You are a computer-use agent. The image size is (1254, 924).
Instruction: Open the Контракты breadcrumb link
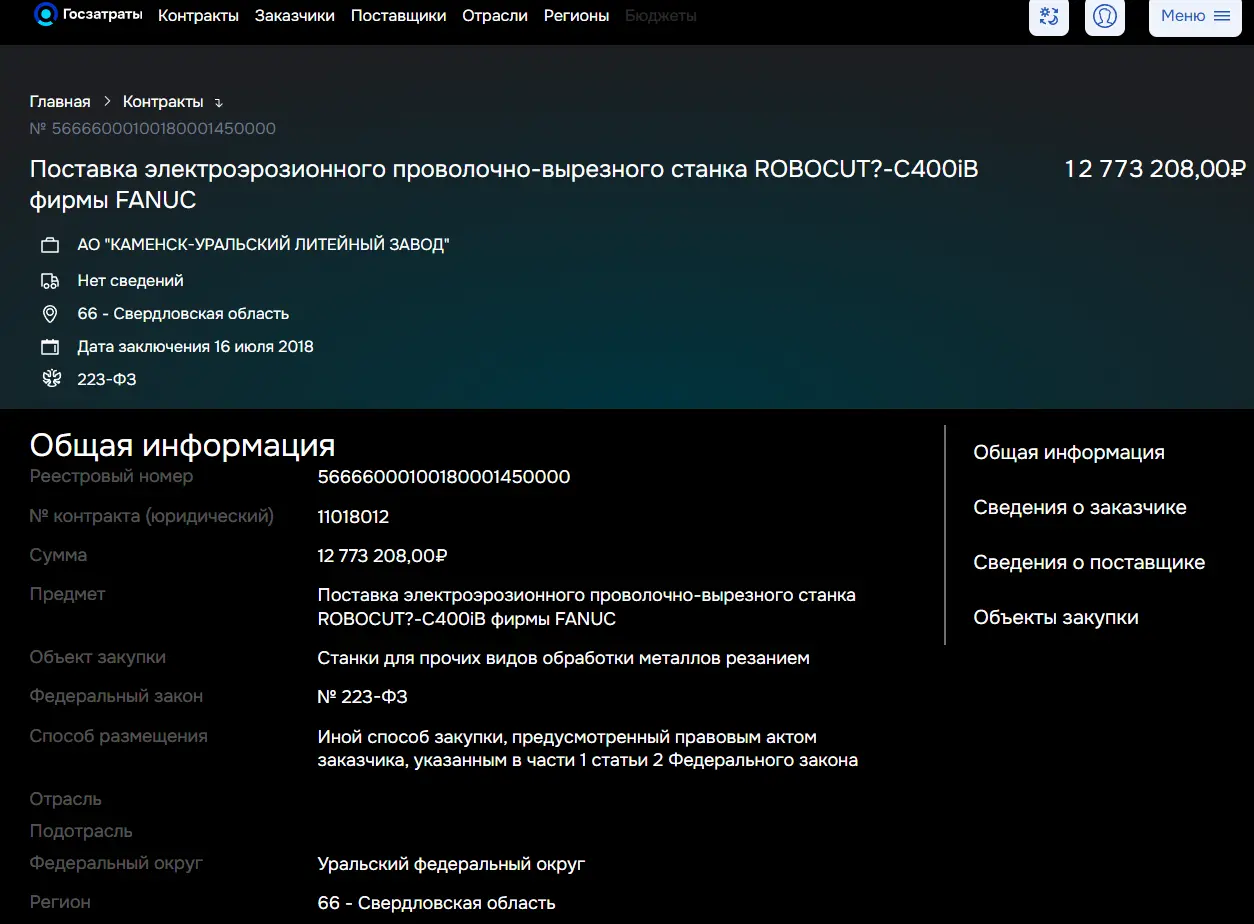pos(163,102)
